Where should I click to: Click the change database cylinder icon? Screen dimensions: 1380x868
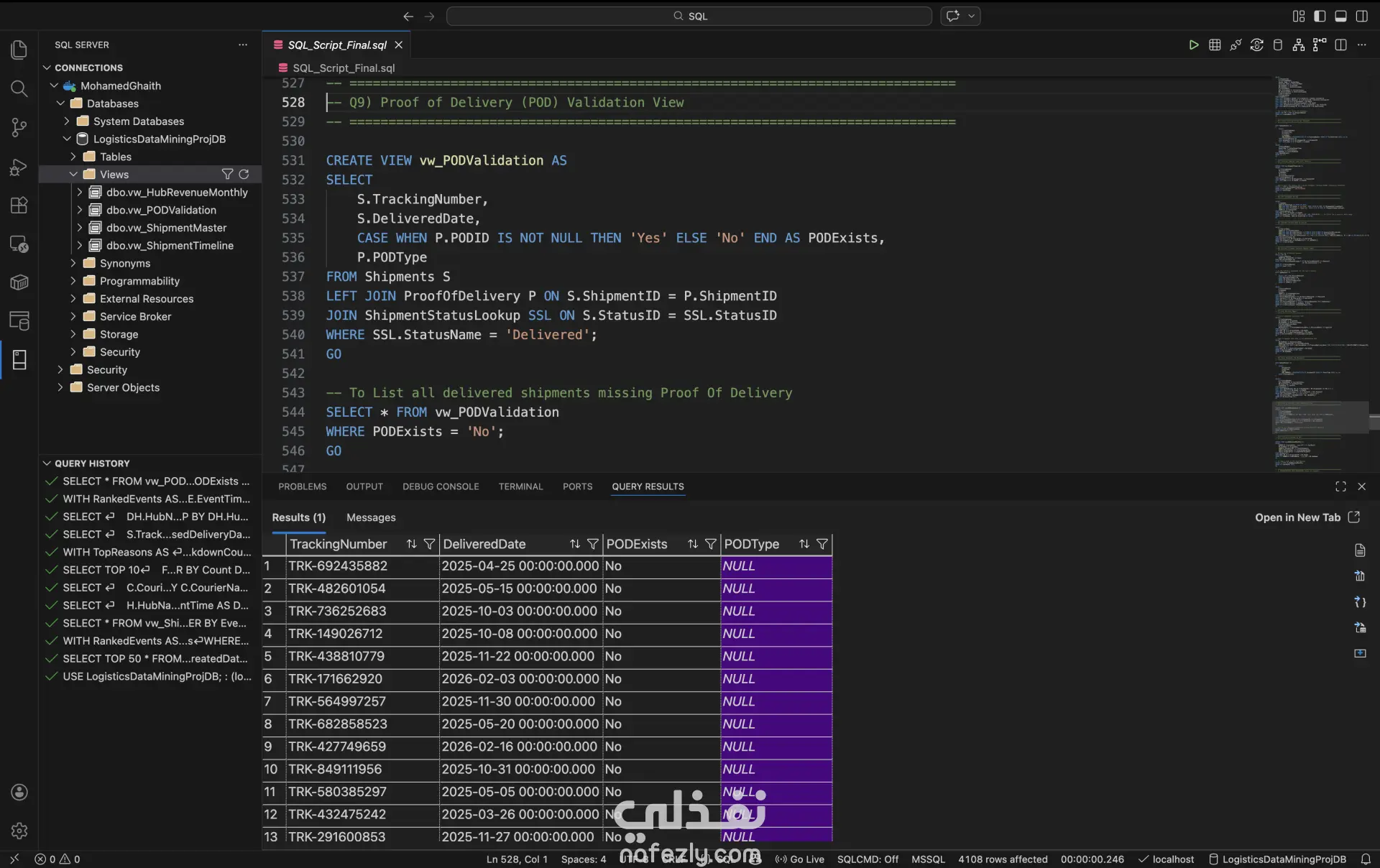pos(1277,45)
